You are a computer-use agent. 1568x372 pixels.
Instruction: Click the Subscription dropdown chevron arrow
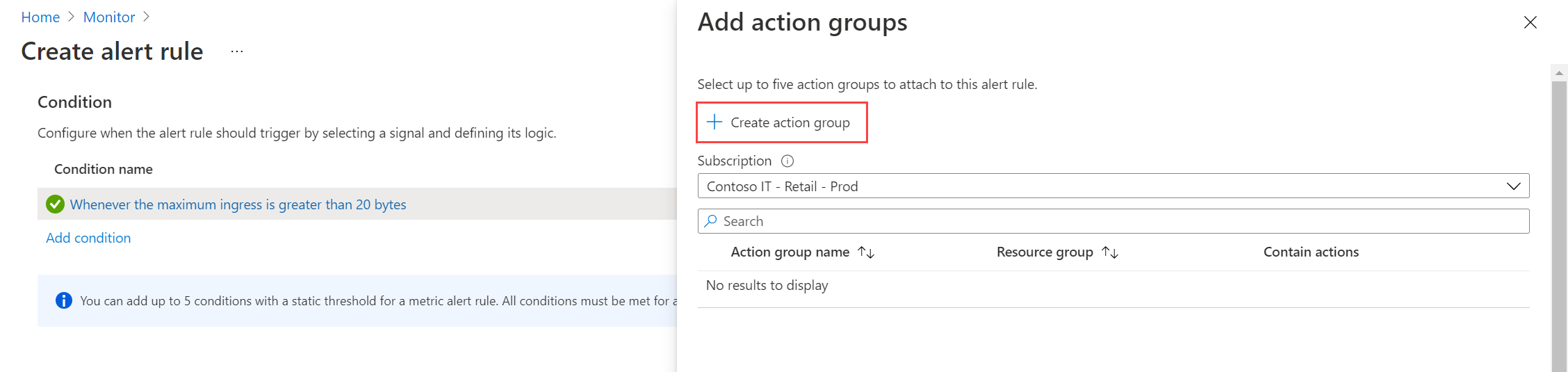1513,186
